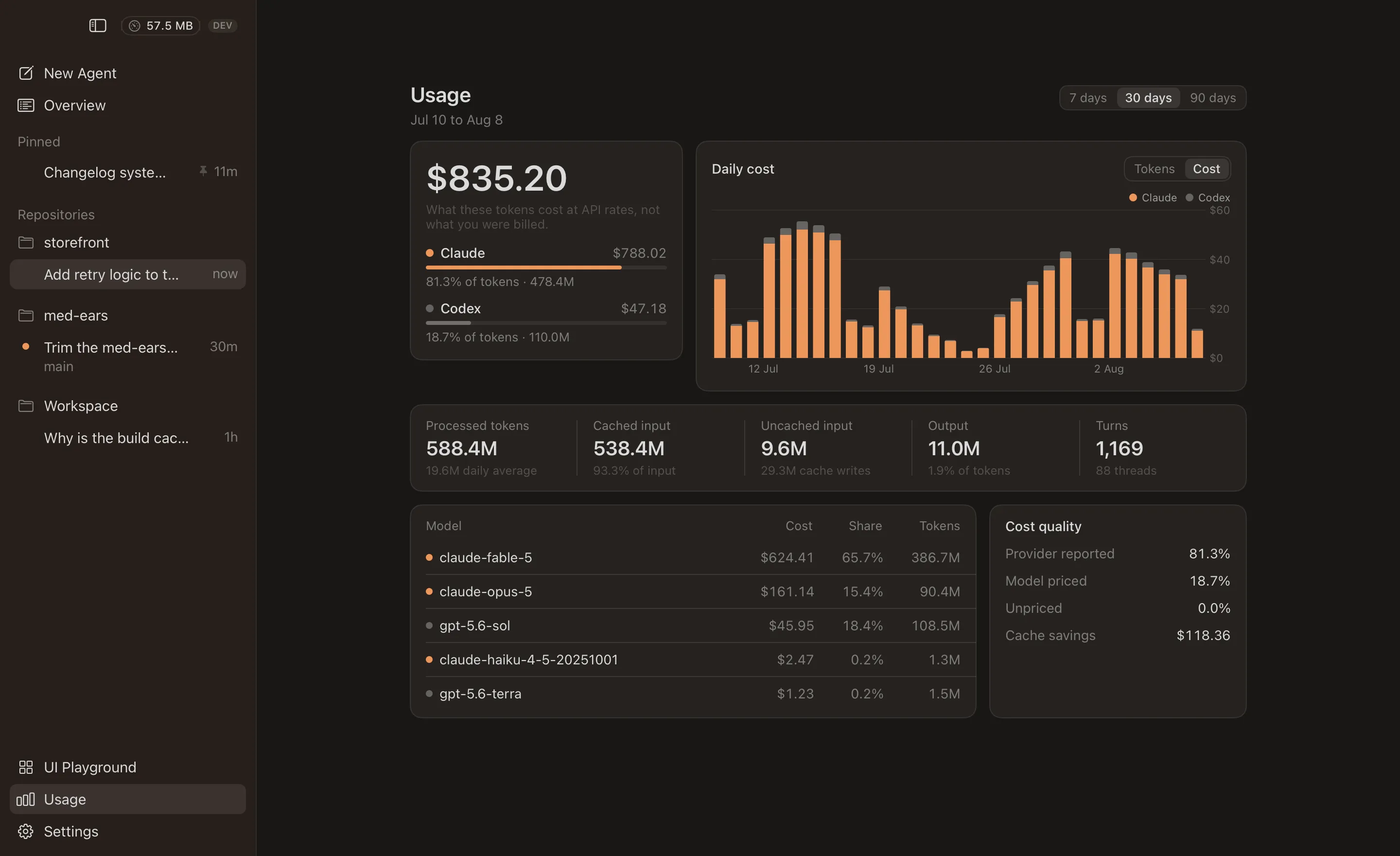
Task: Click the 12 Jul axis label
Action: tap(763, 369)
